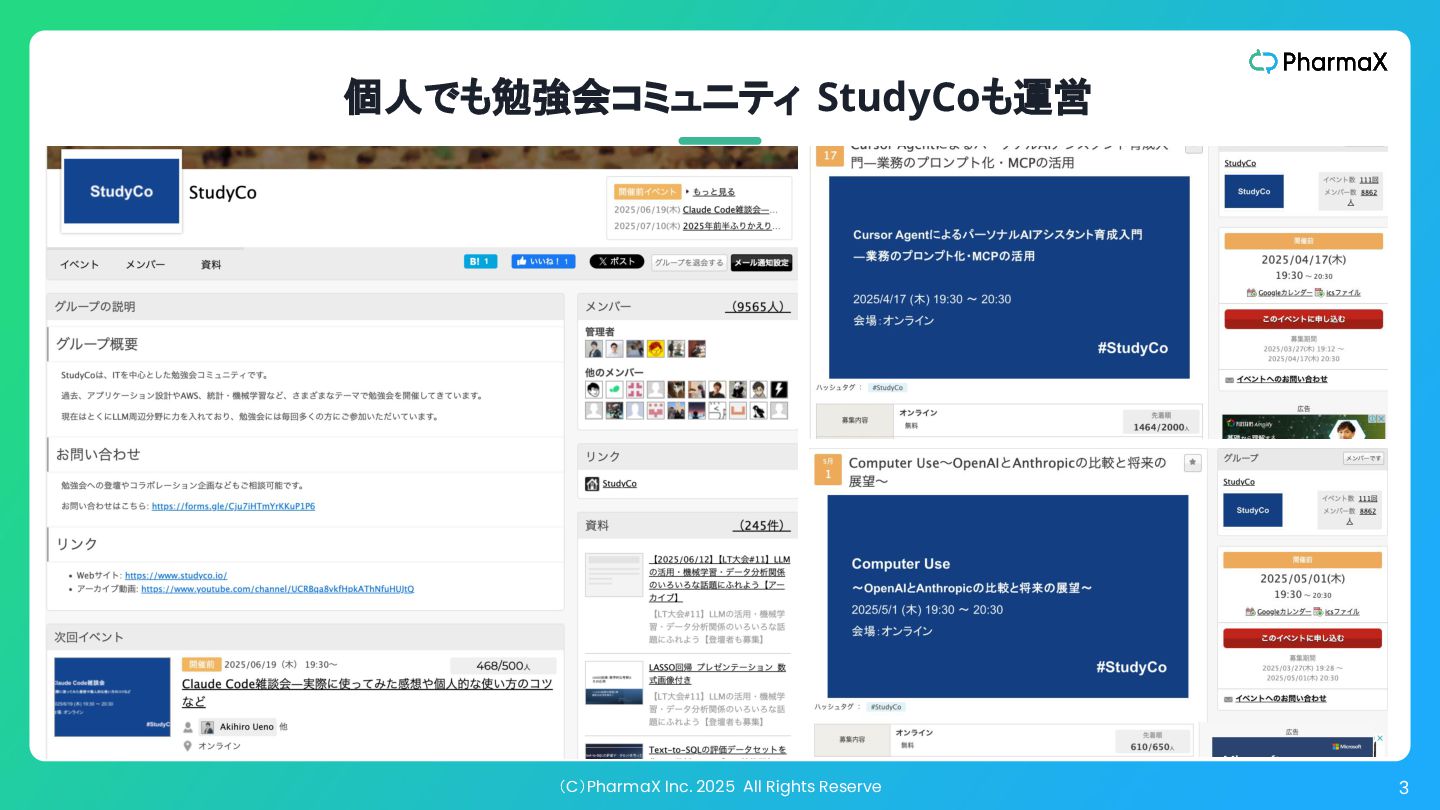1440x810 pixels.
Task: Open the YouTube archive channel link
Action: pyautogui.click(x=277, y=589)
